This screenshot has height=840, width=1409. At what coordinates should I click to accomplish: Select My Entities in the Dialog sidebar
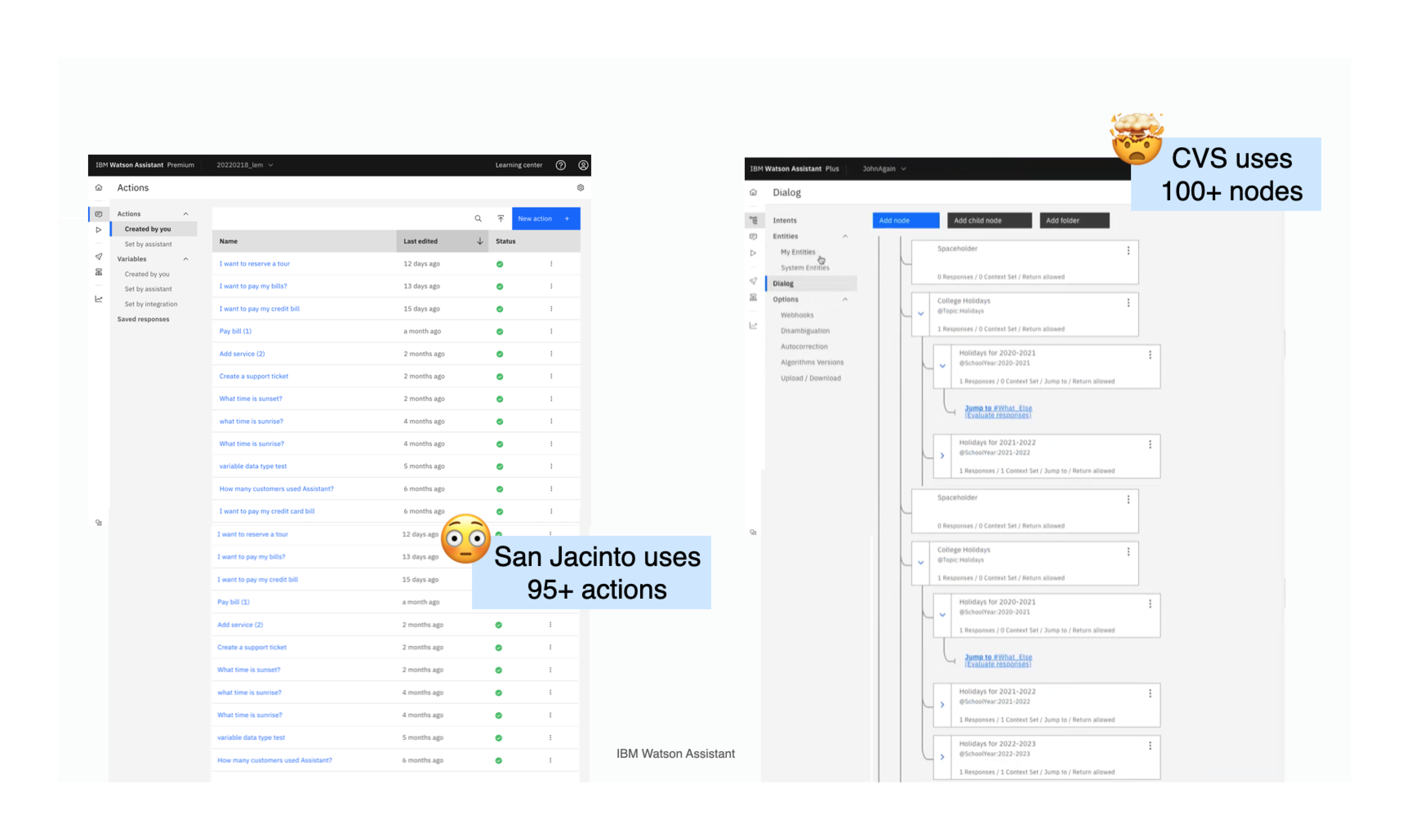pos(798,252)
